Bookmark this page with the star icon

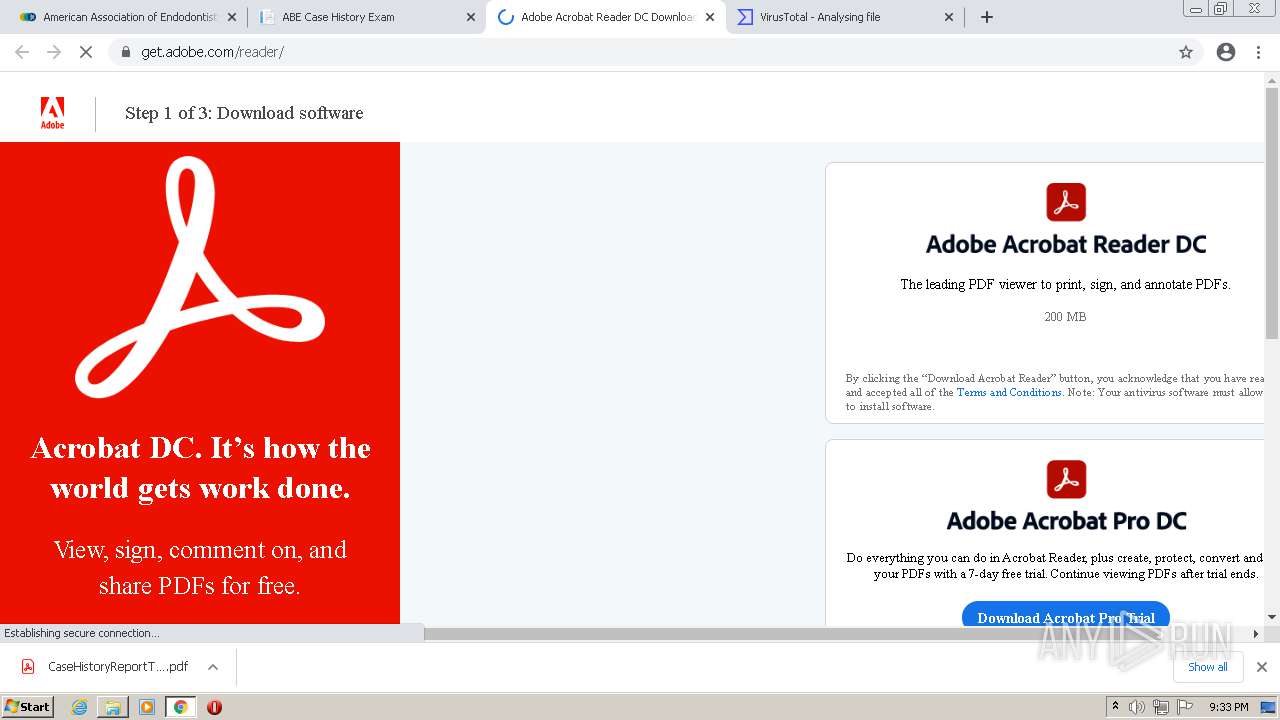pos(1186,52)
